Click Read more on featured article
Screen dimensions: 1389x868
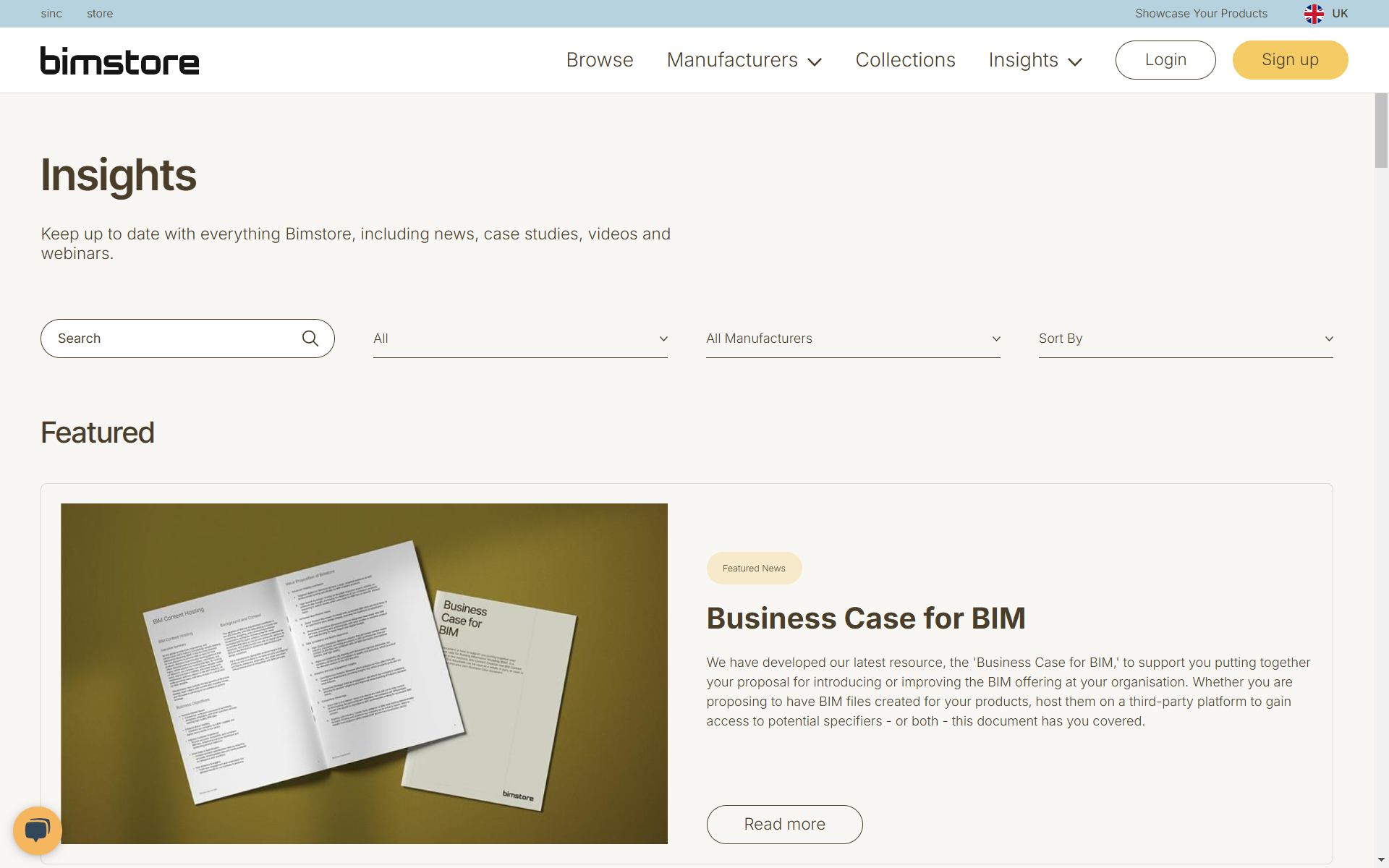point(784,825)
